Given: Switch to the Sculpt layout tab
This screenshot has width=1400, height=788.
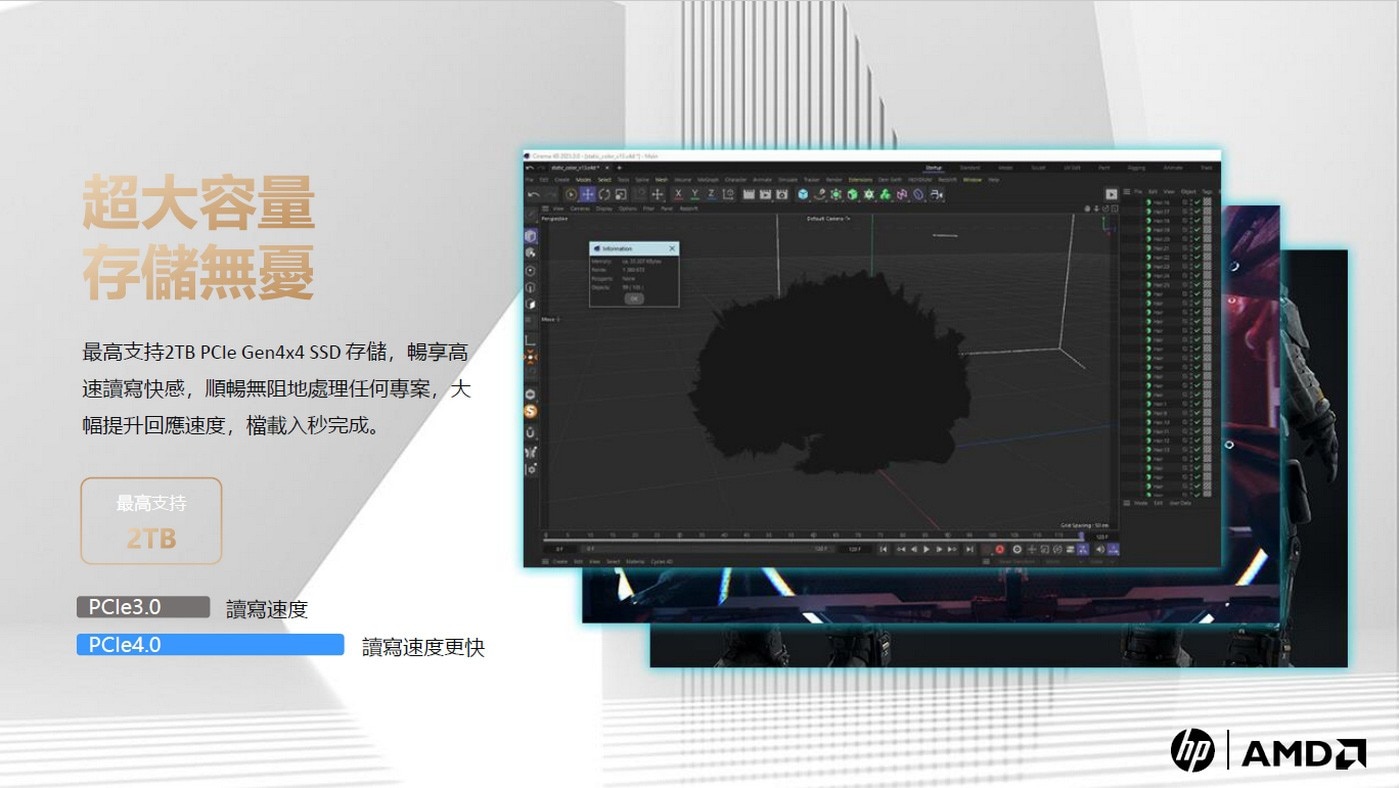Looking at the screenshot, I should tap(1038, 168).
